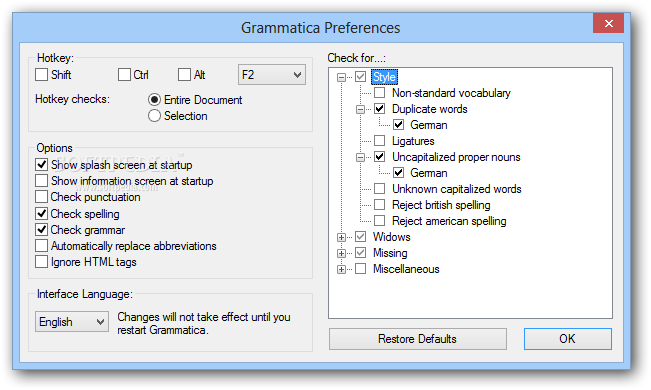Screen dimensions: 651x390
Task: Expand the Missing tree node
Action: [341, 253]
